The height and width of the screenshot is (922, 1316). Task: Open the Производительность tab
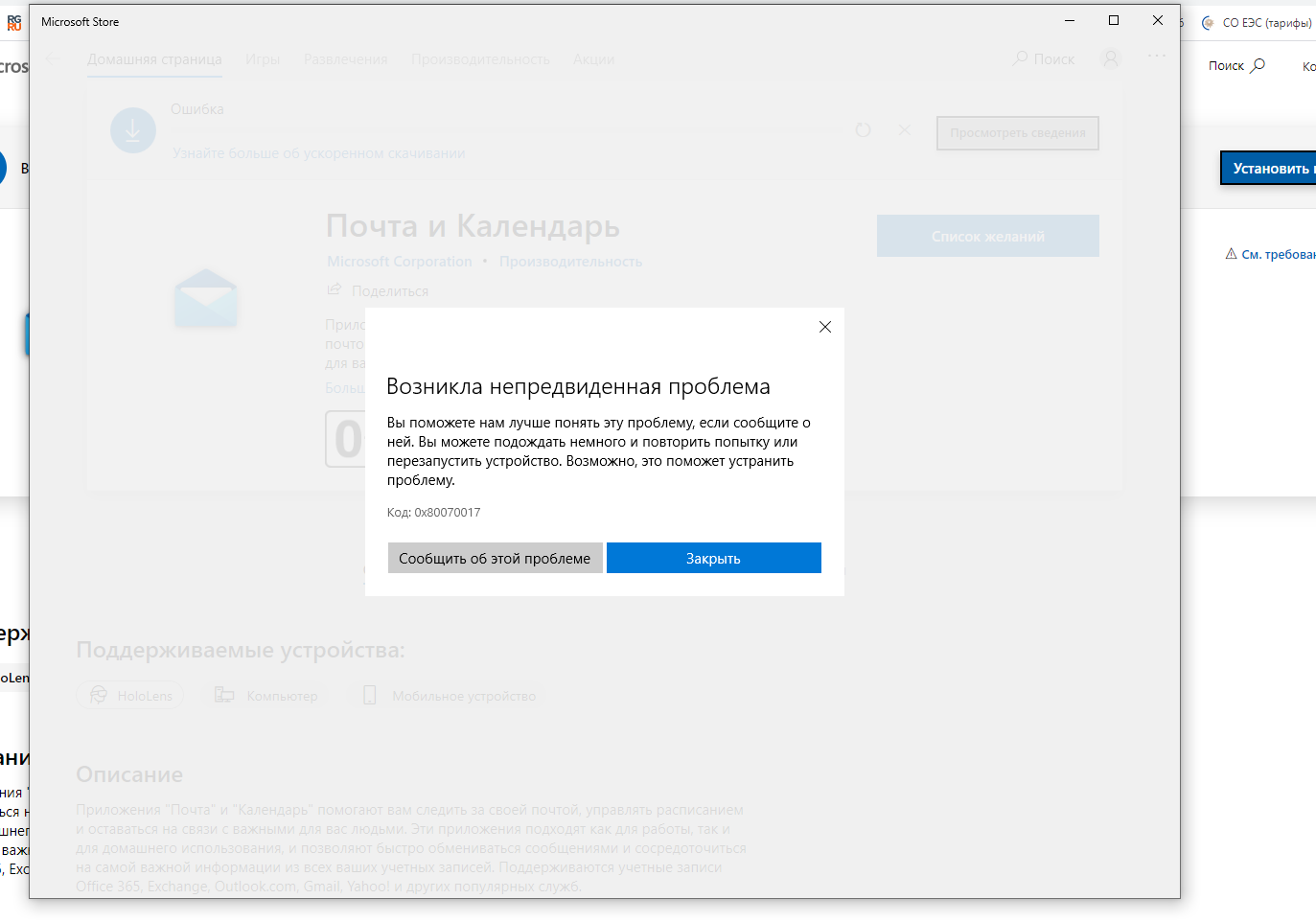(x=480, y=59)
